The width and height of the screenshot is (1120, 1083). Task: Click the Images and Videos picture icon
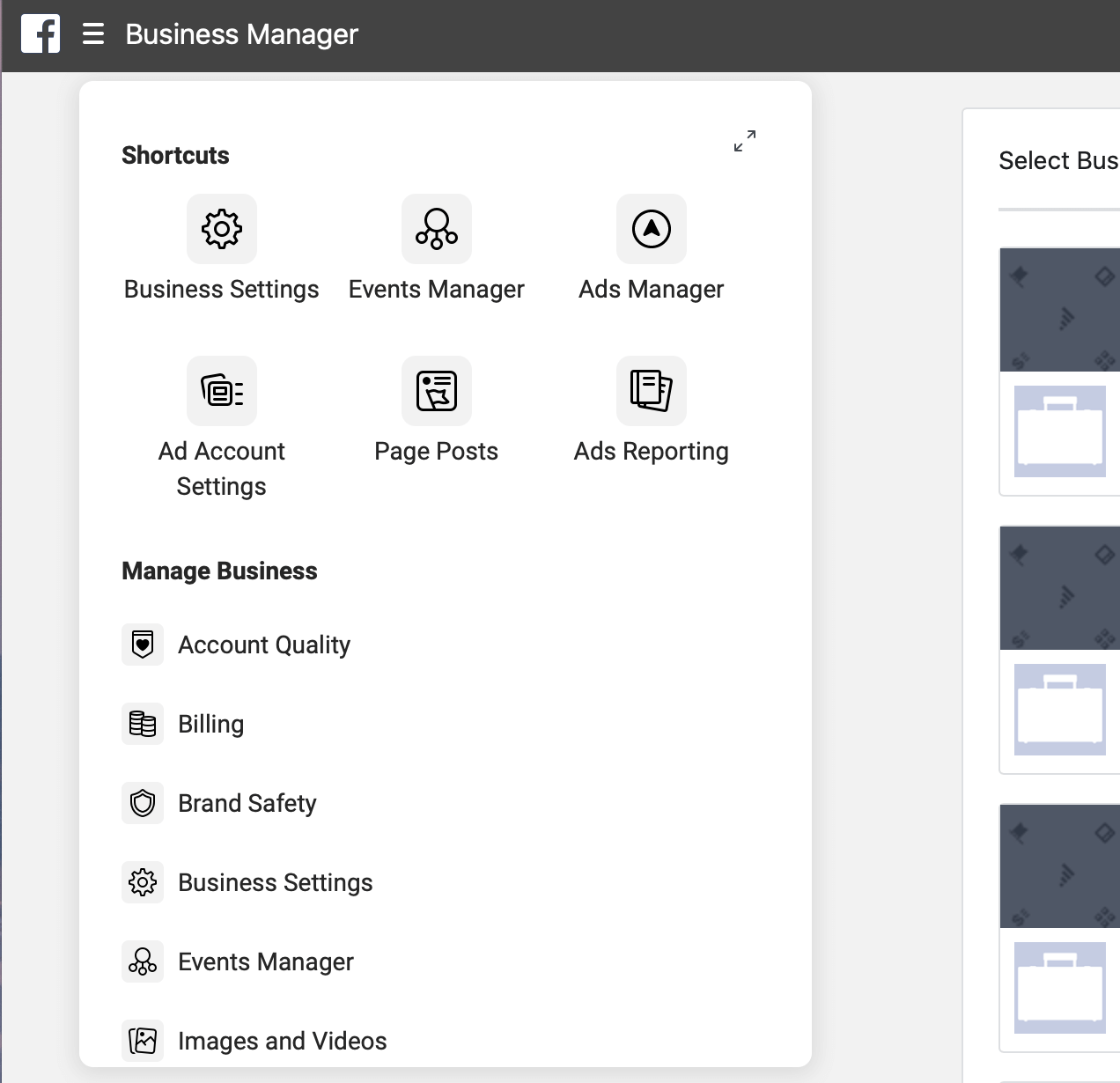[142, 1040]
